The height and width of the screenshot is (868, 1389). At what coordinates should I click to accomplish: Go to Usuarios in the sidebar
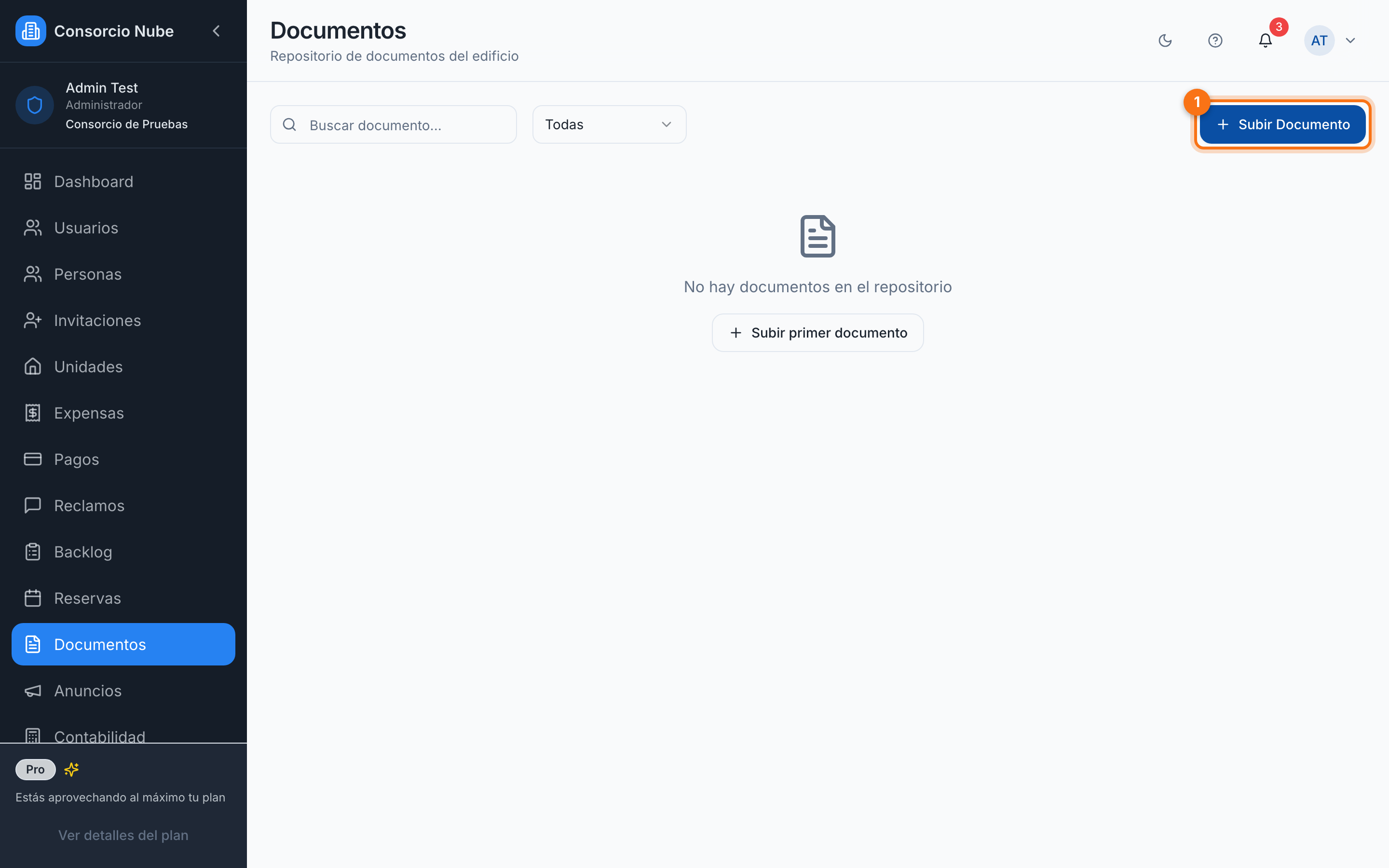coord(123,228)
